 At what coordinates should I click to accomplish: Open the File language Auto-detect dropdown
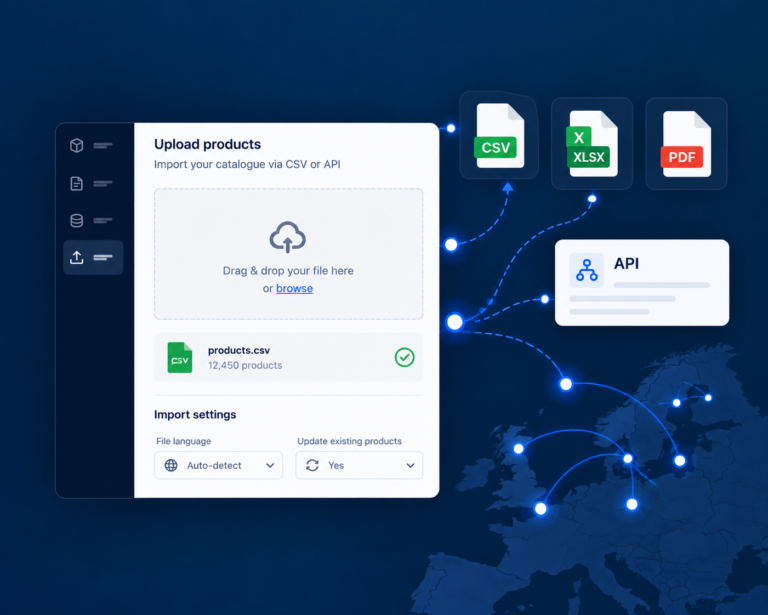(x=218, y=465)
